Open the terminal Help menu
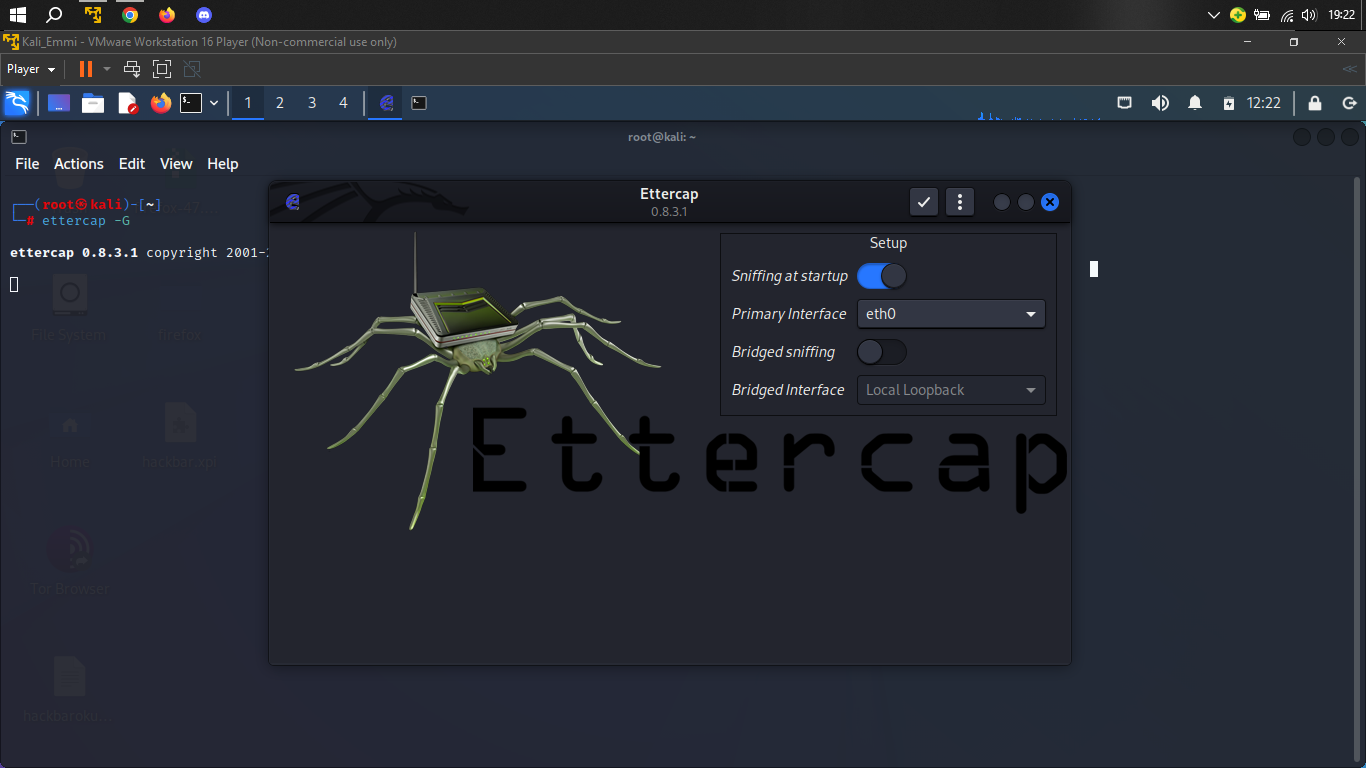The width and height of the screenshot is (1366, 768). click(223, 164)
